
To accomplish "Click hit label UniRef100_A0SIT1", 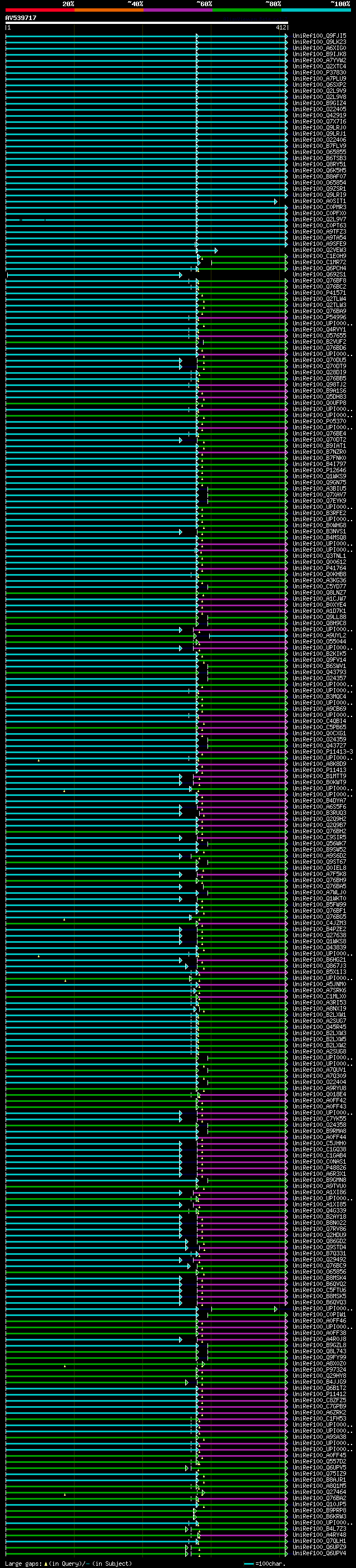I will 319,201.
